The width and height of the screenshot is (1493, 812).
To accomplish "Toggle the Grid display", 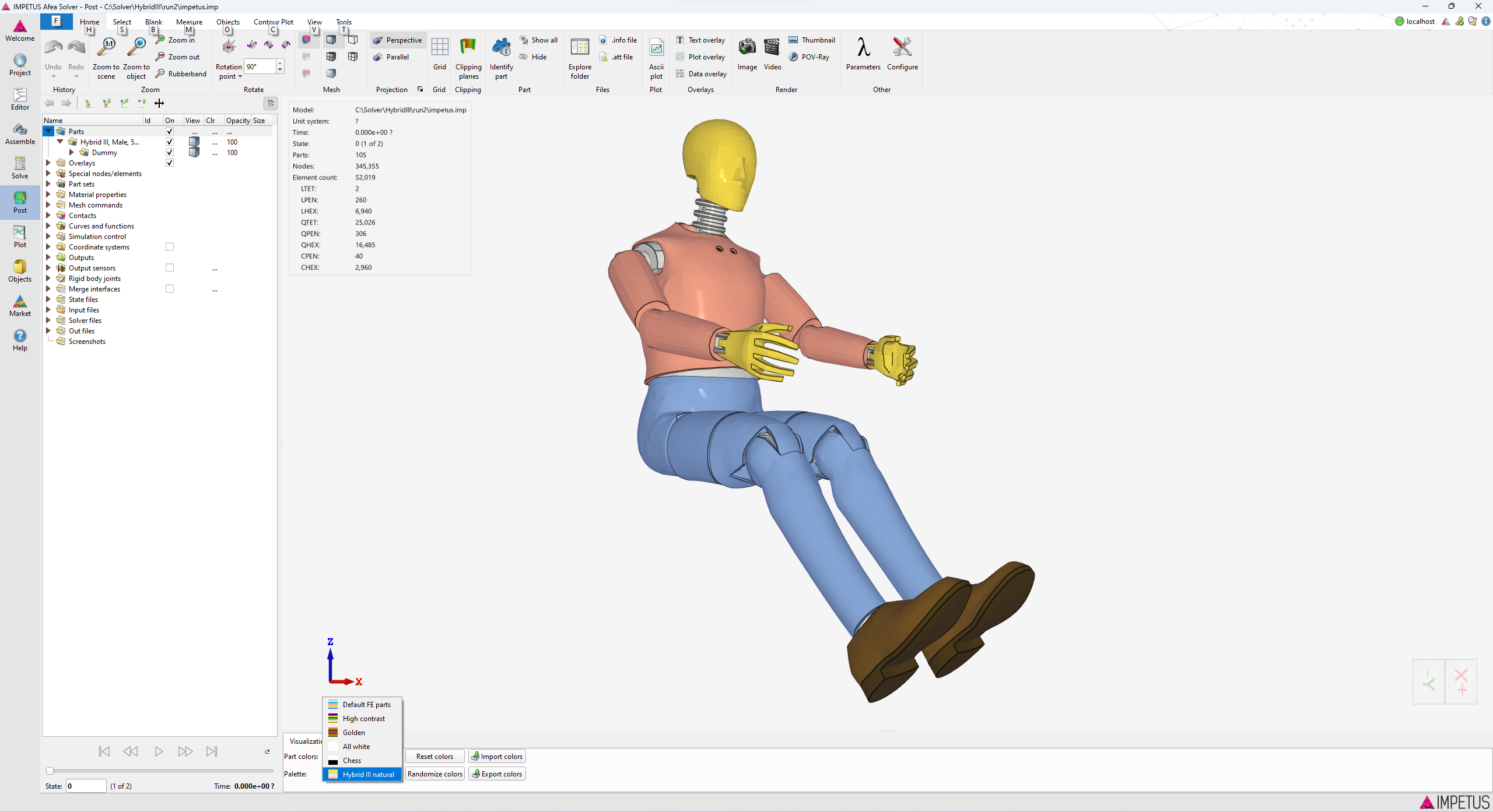I will pyautogui.click(x=440, y=54).
